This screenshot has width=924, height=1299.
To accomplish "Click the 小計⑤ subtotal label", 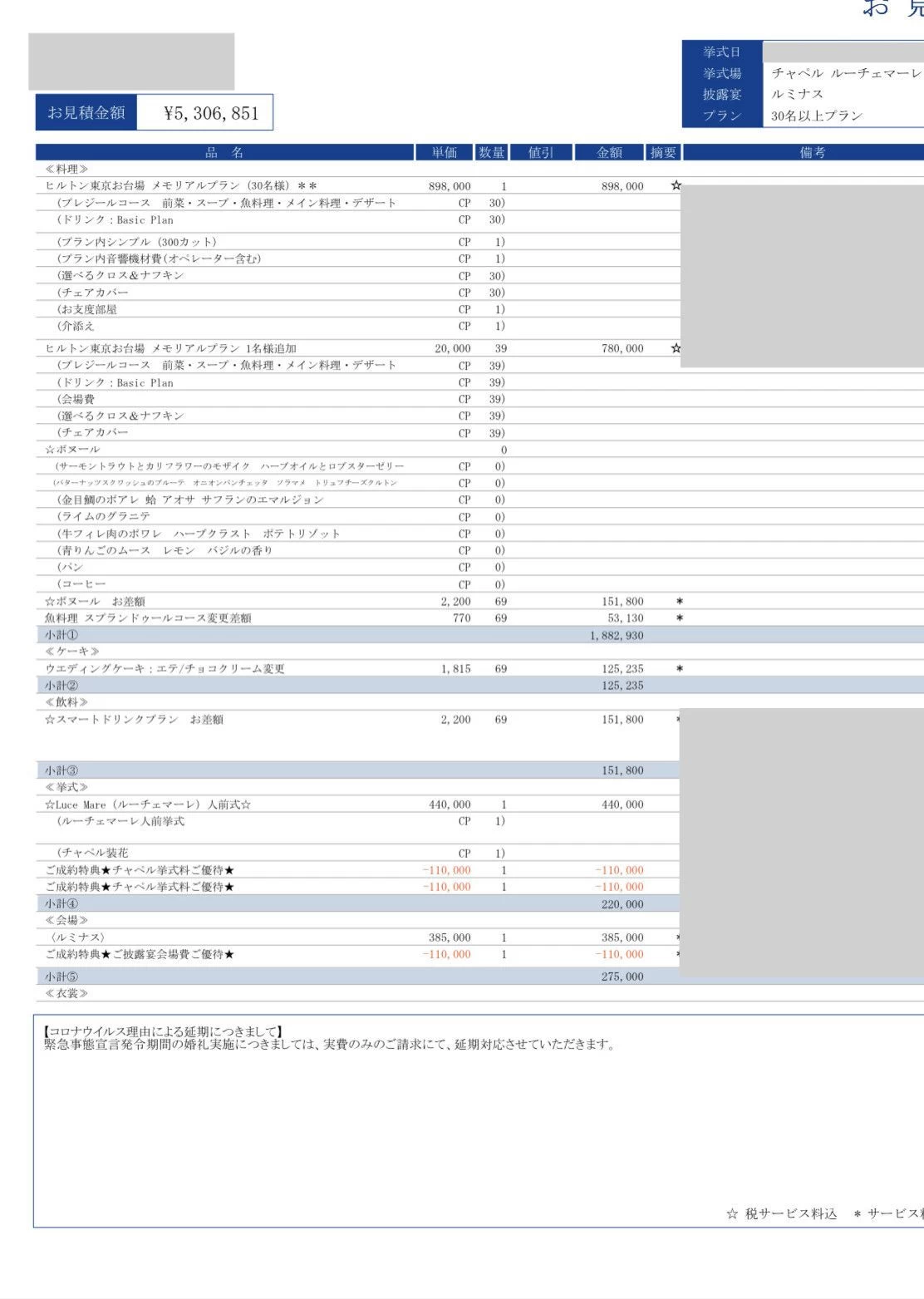I will tap(61, 977).
